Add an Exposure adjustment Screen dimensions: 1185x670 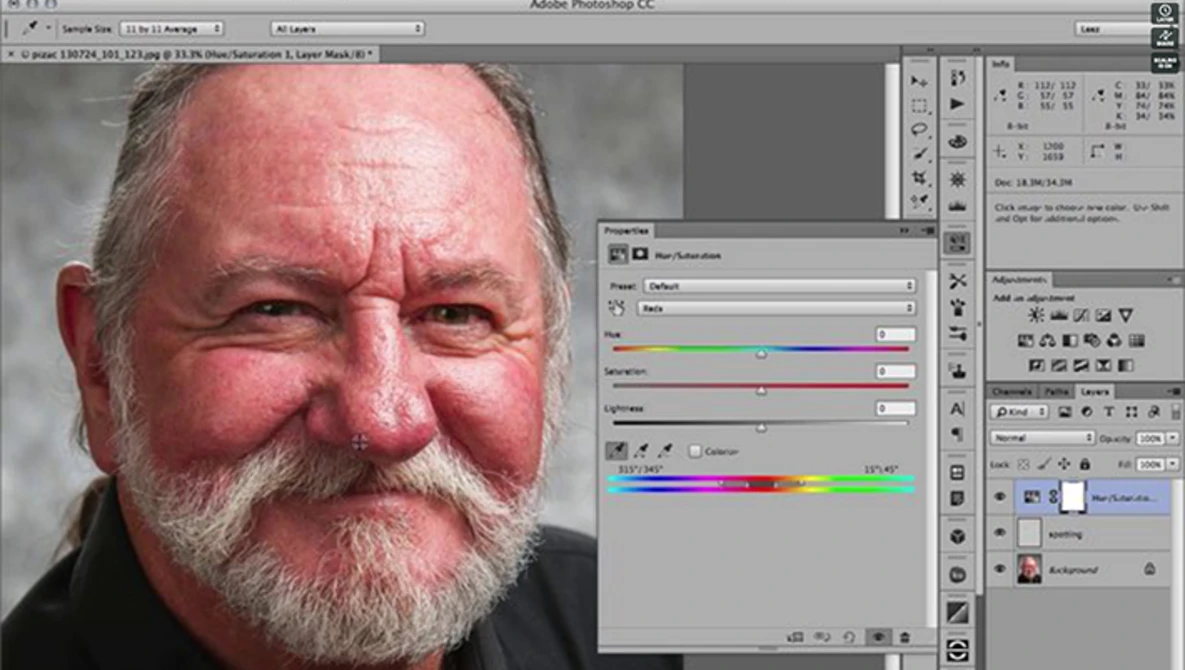pos(1103,315)
